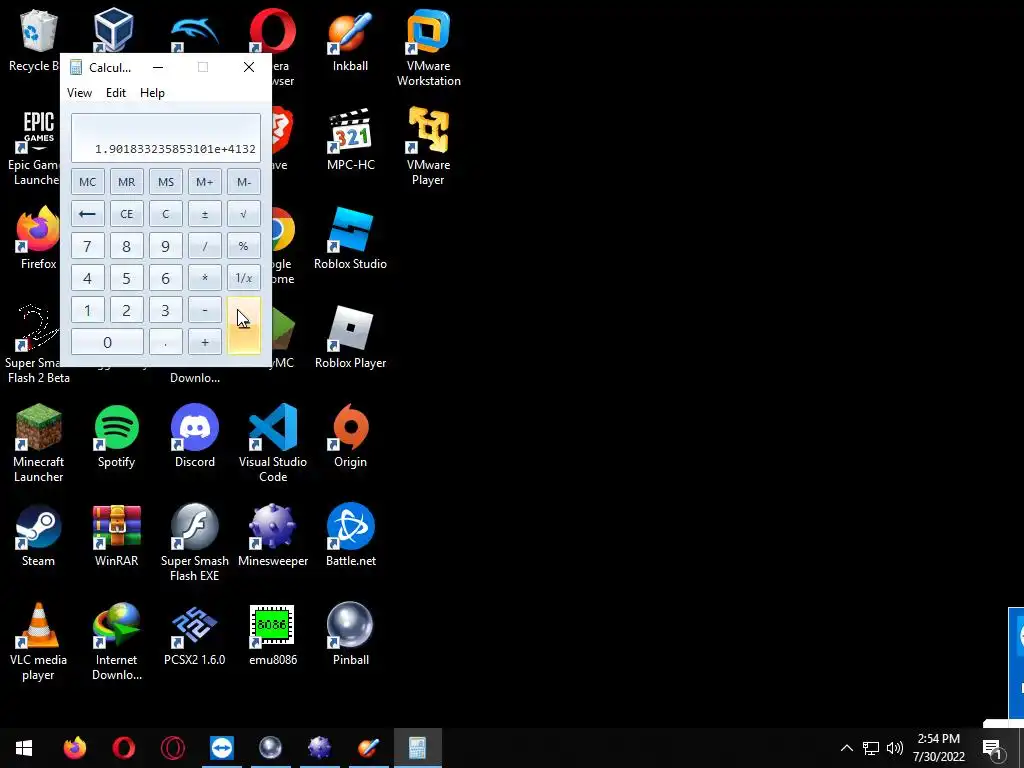Click the square root button
The height and width of the screenshot is (768, 1024).
[244, 214]
